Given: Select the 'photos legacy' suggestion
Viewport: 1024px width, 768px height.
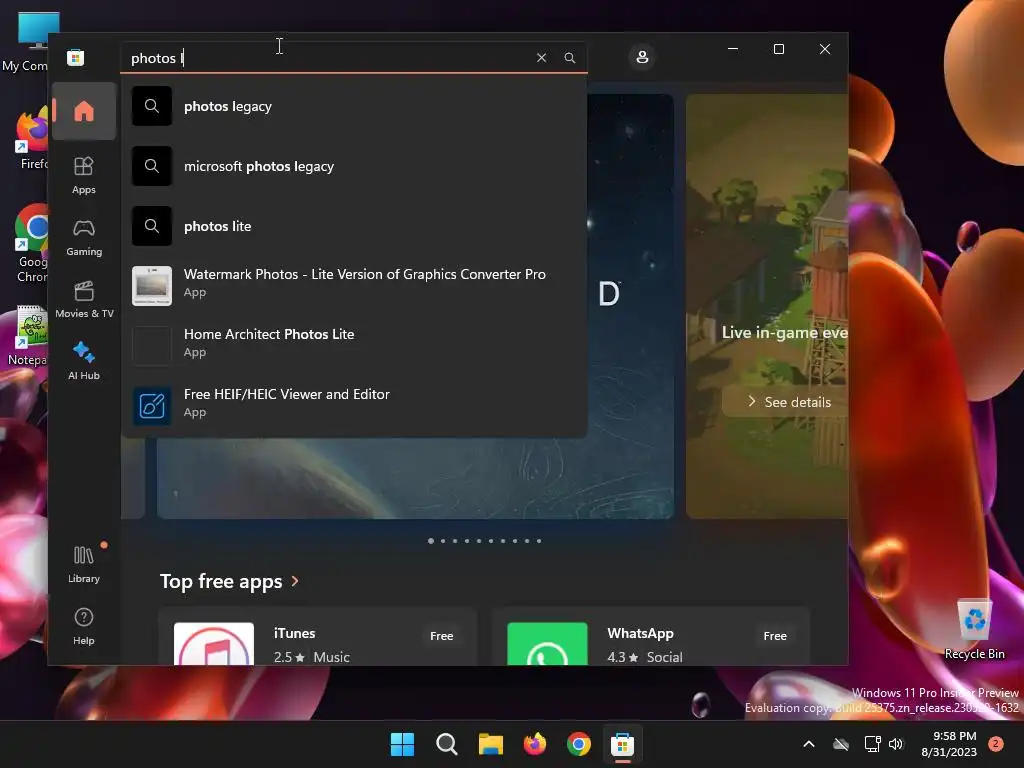Looking at the screenshot, I should coord(354,106).
